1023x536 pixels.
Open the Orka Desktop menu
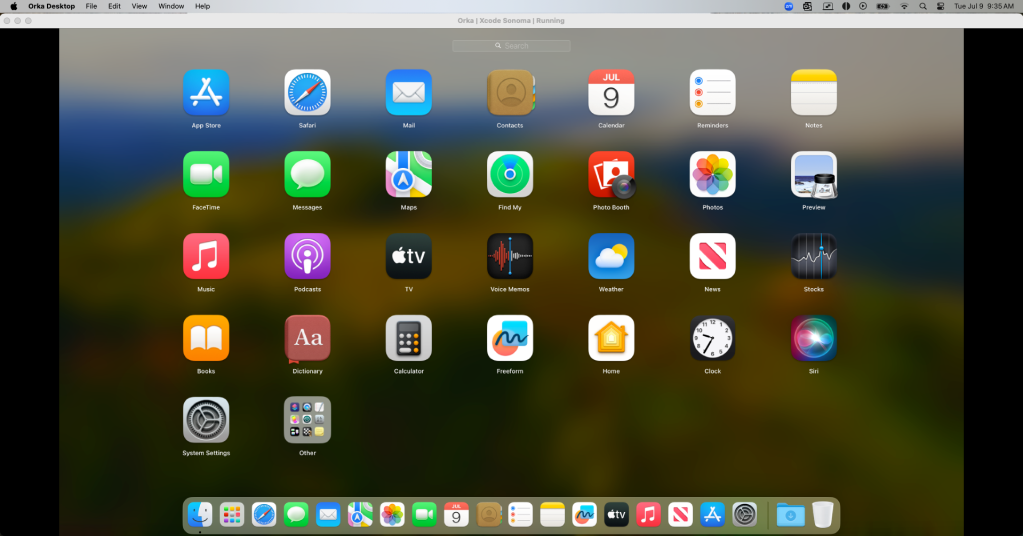(x=51, y=6)
